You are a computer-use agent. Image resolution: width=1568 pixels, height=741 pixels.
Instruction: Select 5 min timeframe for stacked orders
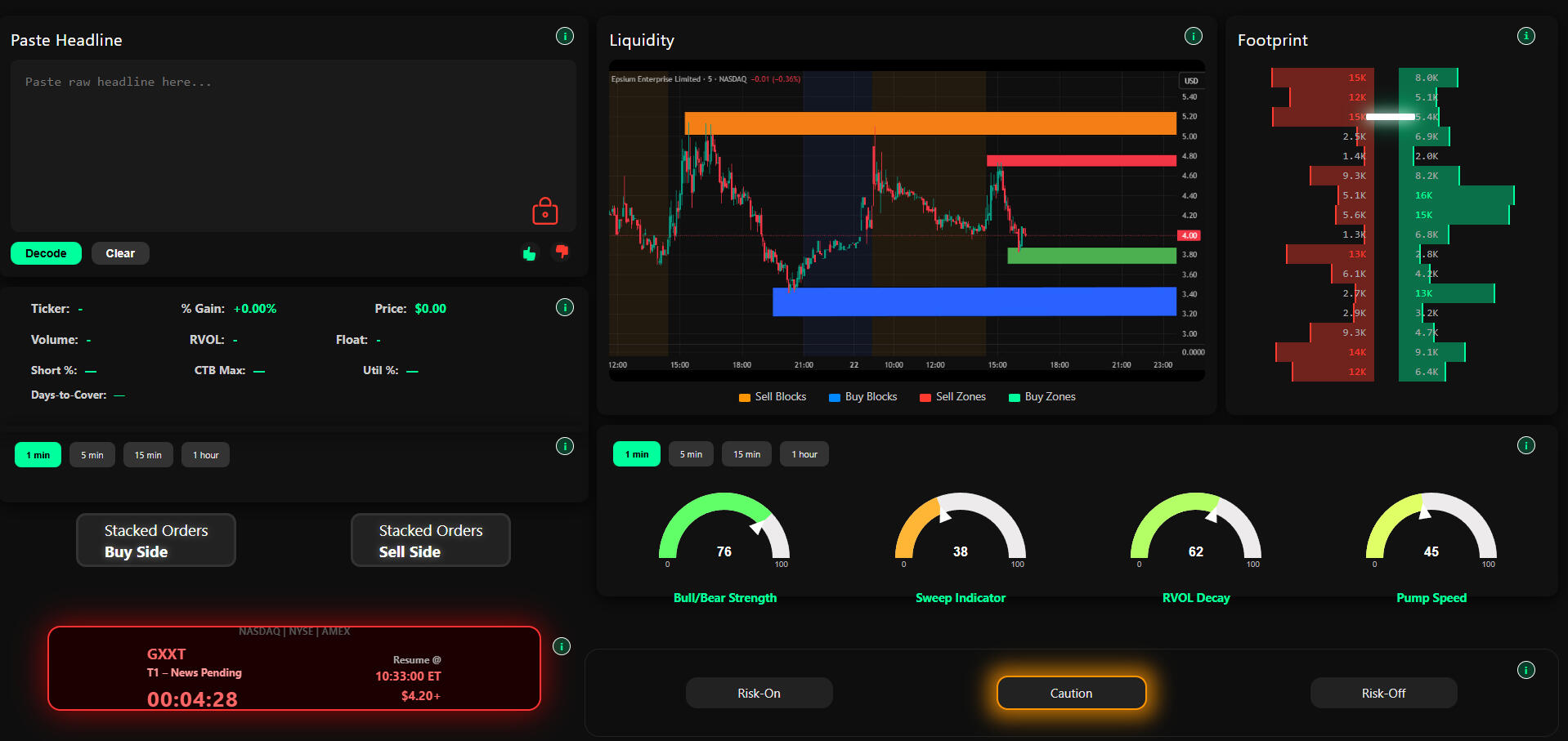coord(92,455)
